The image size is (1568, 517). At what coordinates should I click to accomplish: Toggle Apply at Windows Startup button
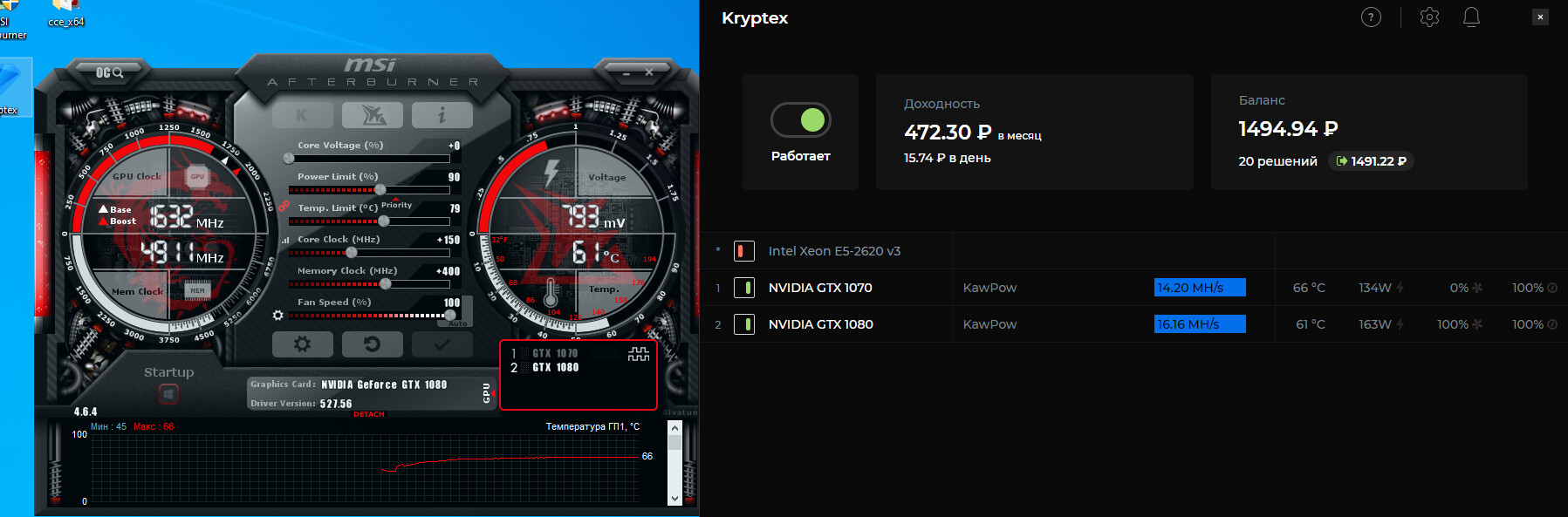[168, 394]
